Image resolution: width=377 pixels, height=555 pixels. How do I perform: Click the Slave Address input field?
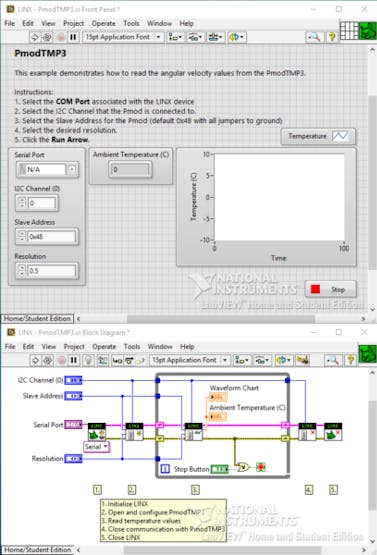[x=52, y=236]
